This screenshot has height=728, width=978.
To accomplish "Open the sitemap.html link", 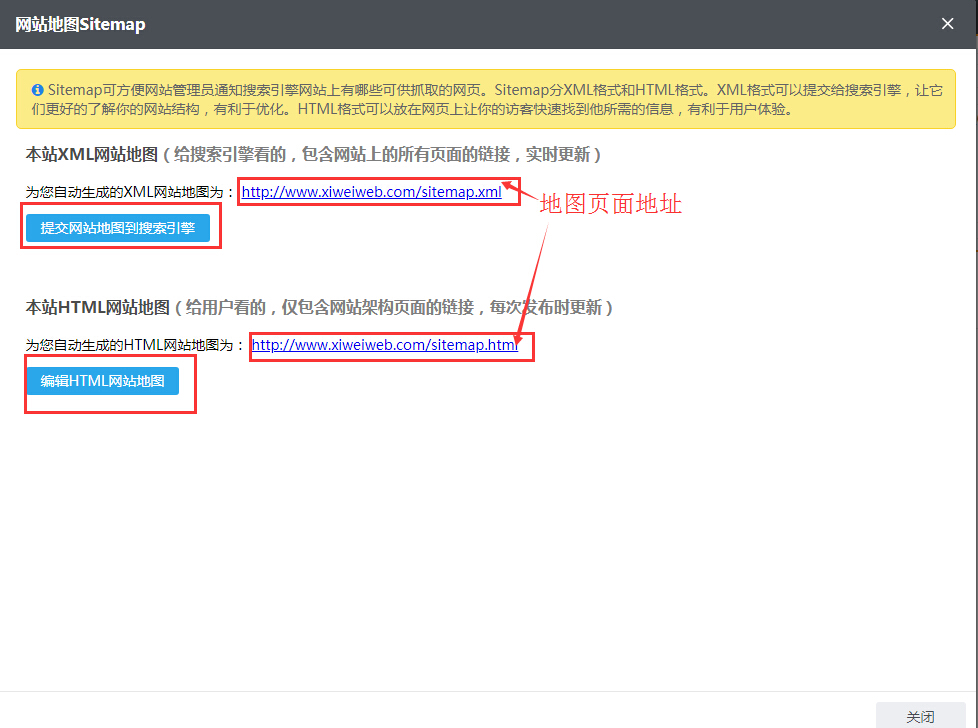I will (x=384, y=345).
